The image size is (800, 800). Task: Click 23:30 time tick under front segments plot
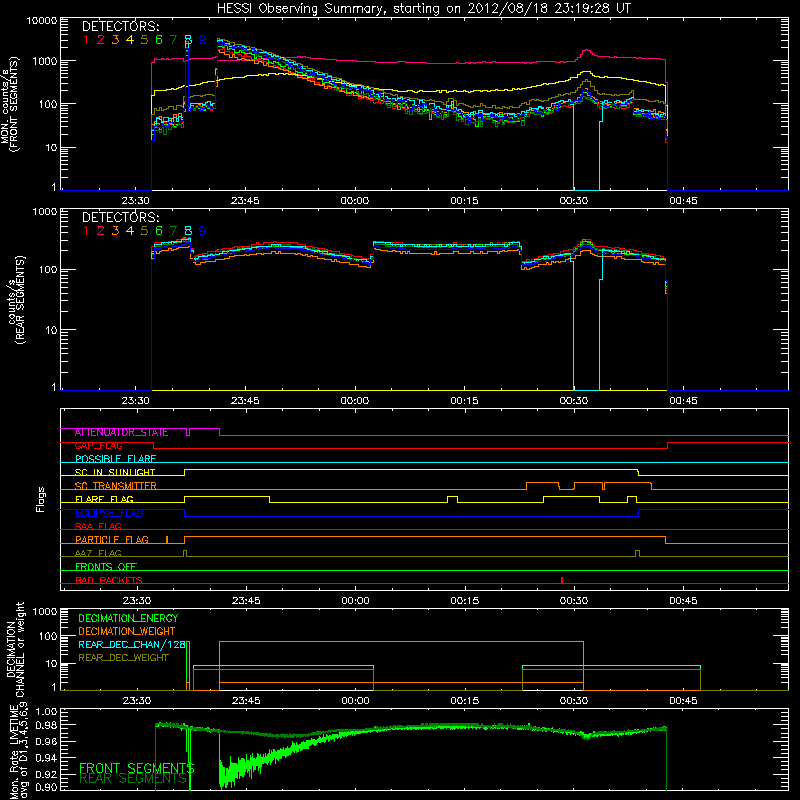[136, 201]
